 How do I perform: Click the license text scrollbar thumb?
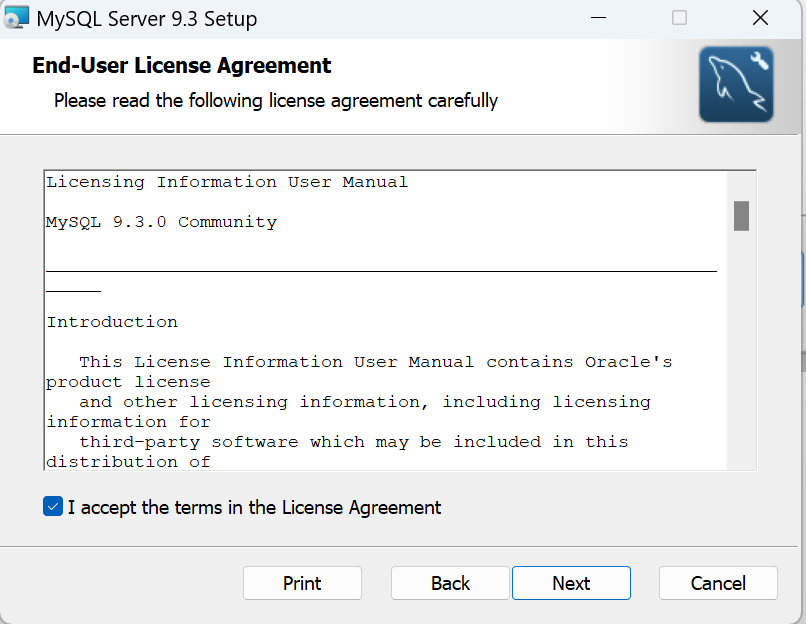[x=741, y=215]
